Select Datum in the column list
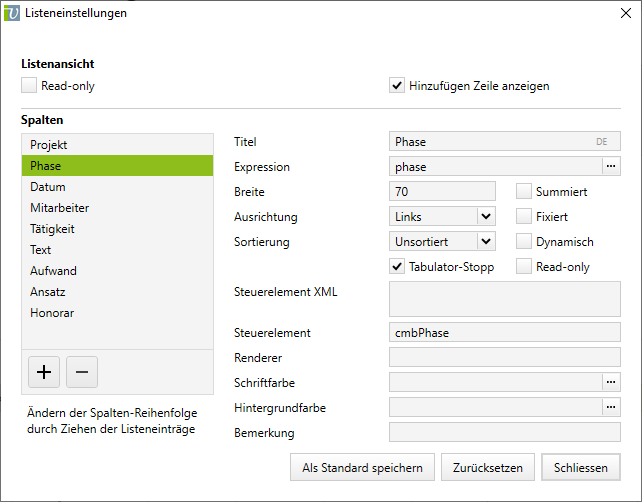The image size is (642, 502). point(48,187)
